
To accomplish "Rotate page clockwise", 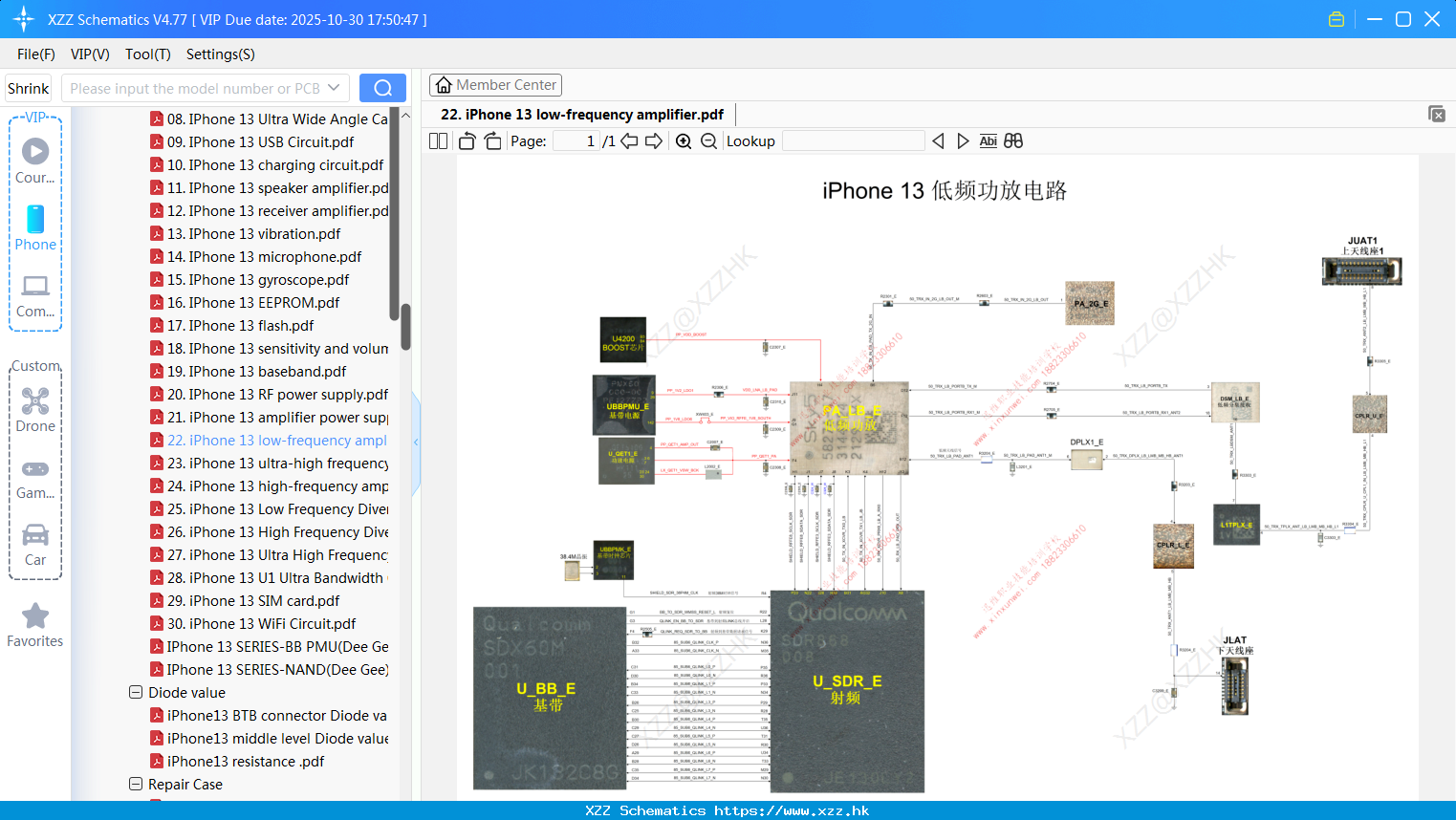I will click(x=492, y=140).
